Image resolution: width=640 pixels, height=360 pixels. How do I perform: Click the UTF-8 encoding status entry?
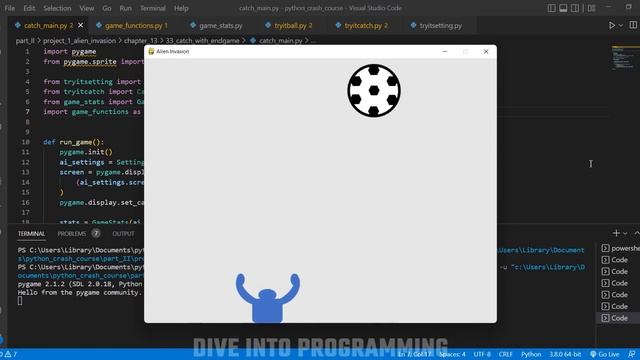coord(482,354)
